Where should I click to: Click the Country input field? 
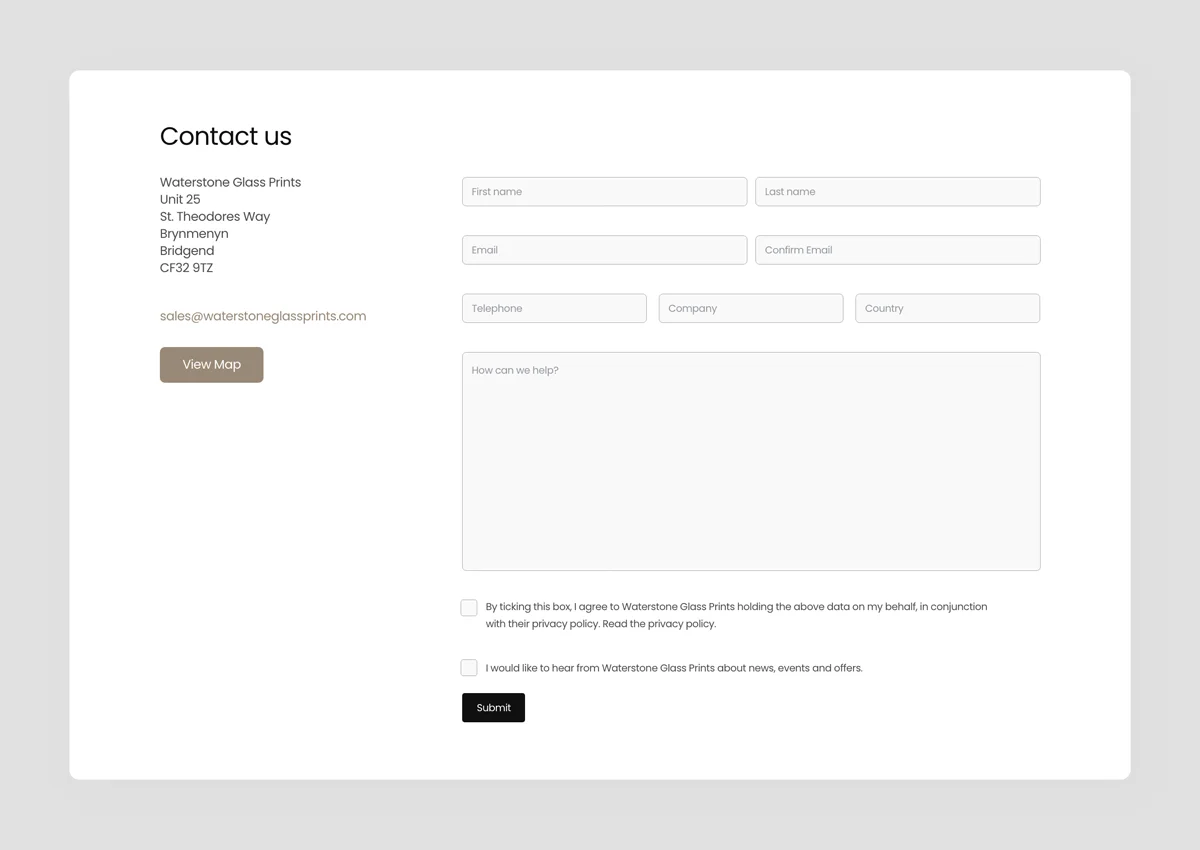pyautogui.click(x=947, y=308)
